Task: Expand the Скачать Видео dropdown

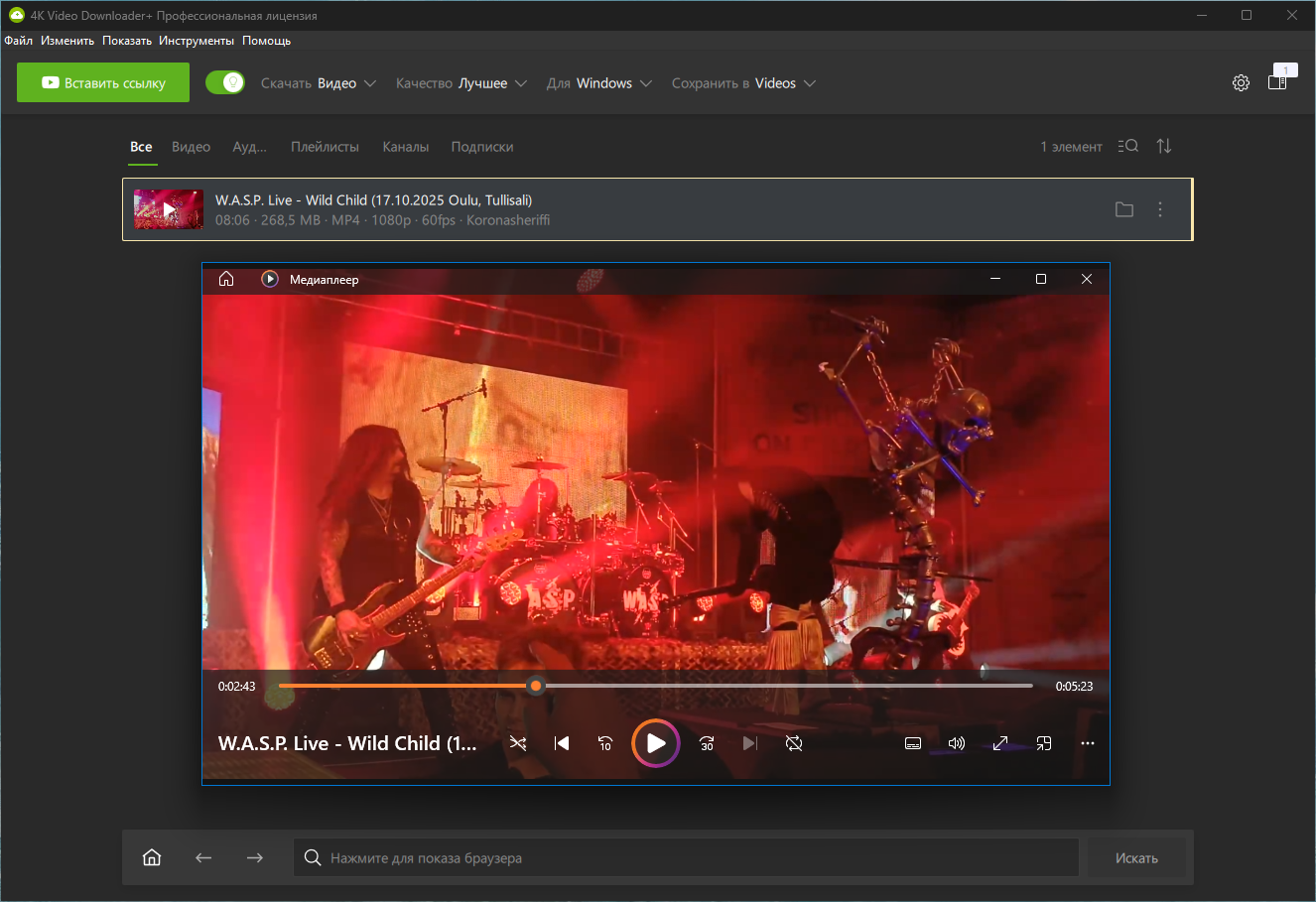Action: (319, 83)
